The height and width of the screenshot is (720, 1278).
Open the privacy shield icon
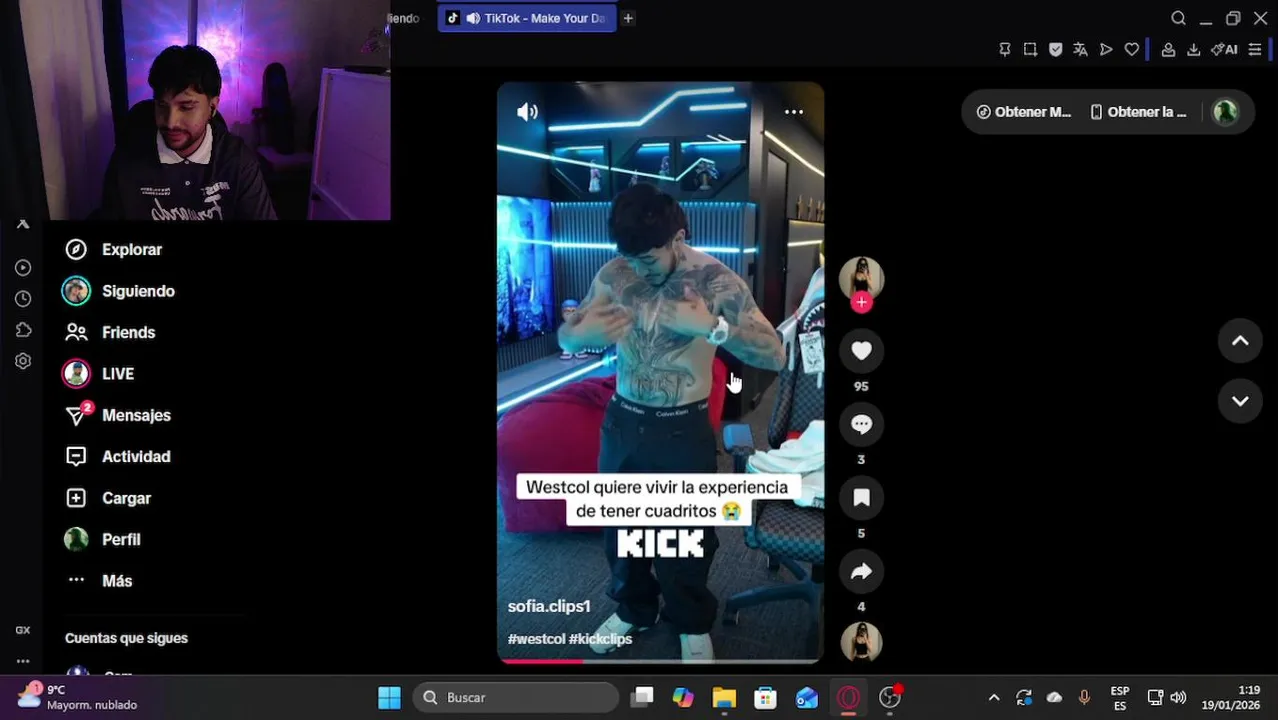(x=1055, y=49)
